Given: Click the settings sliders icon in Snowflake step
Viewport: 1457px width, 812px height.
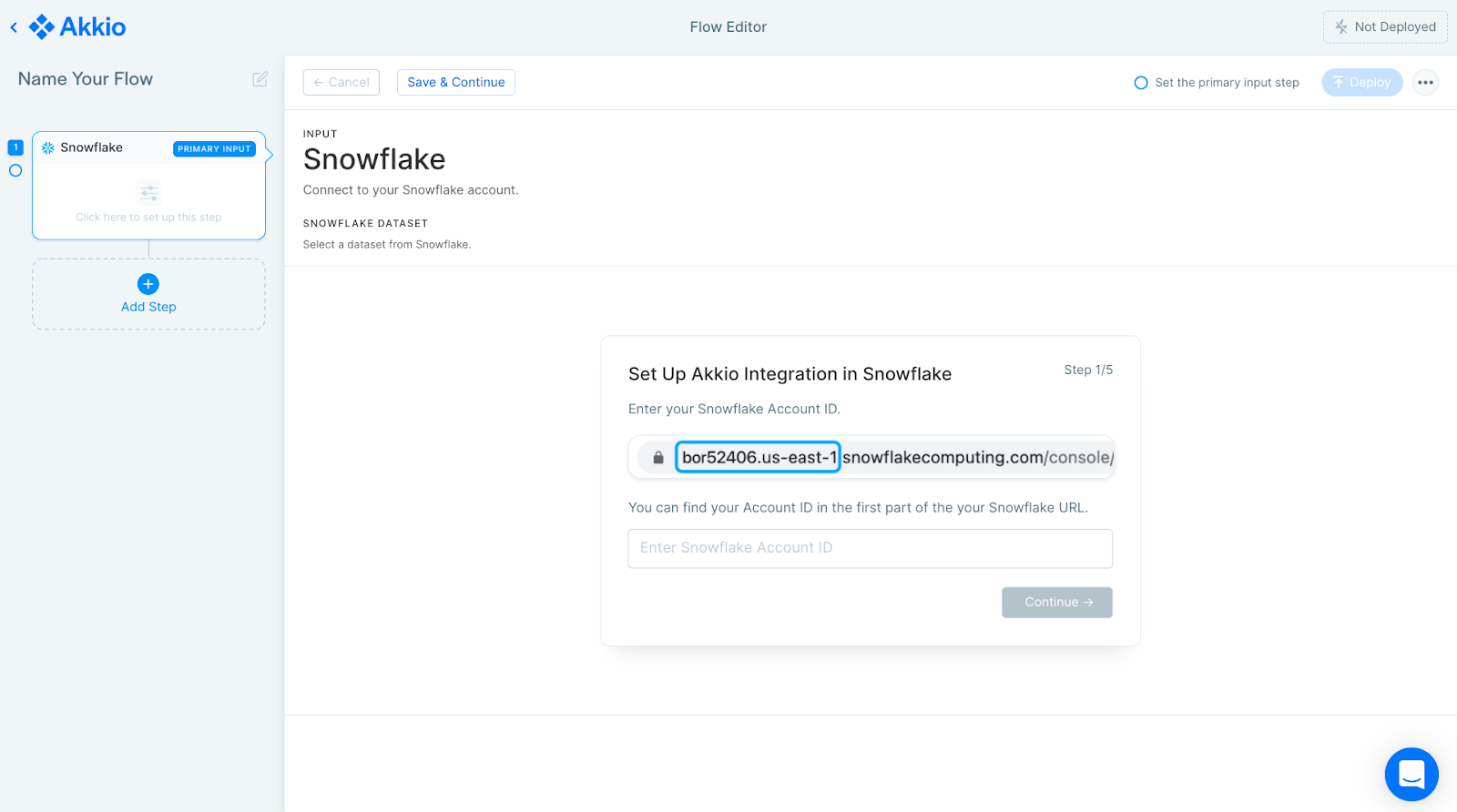Looking at the screenshot, I should tap(148, 192).
